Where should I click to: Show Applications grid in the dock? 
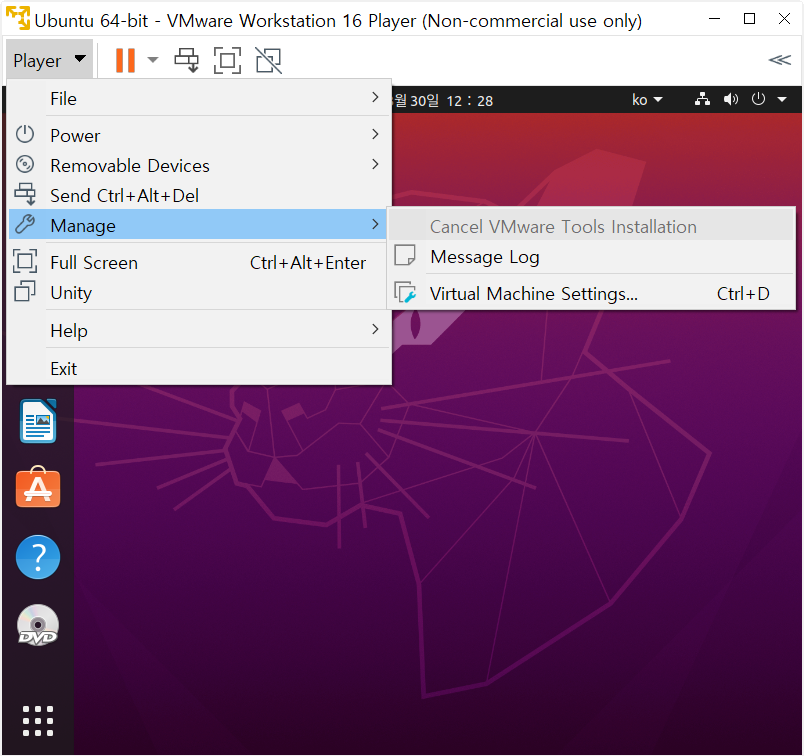click(x=38, y=721)
